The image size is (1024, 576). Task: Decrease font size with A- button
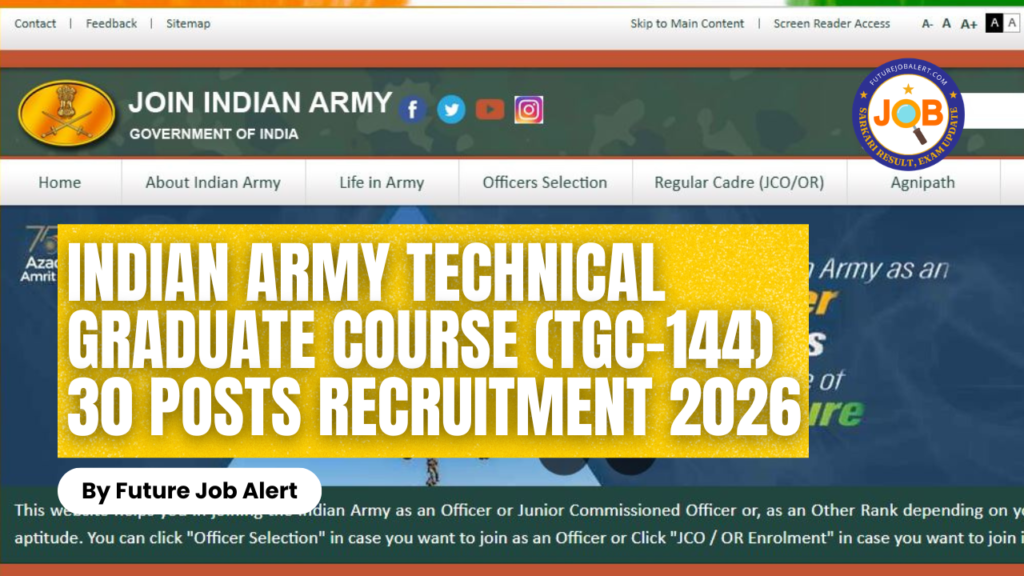pos(927,24)
